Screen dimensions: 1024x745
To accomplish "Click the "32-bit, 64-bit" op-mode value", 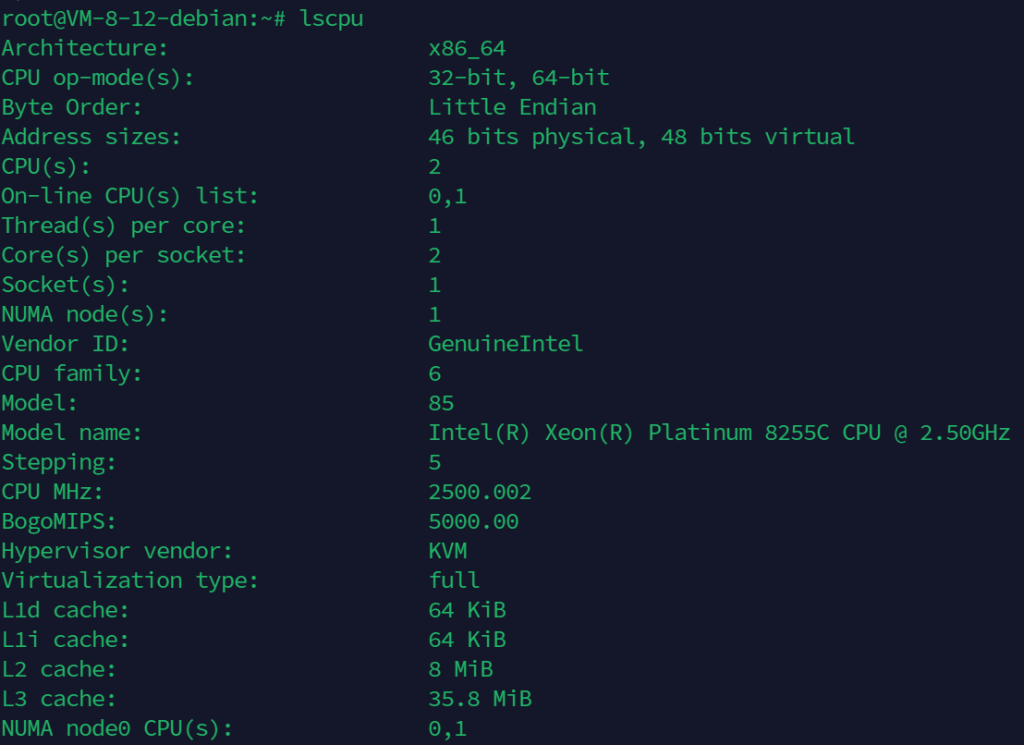I will pos(518,78).
